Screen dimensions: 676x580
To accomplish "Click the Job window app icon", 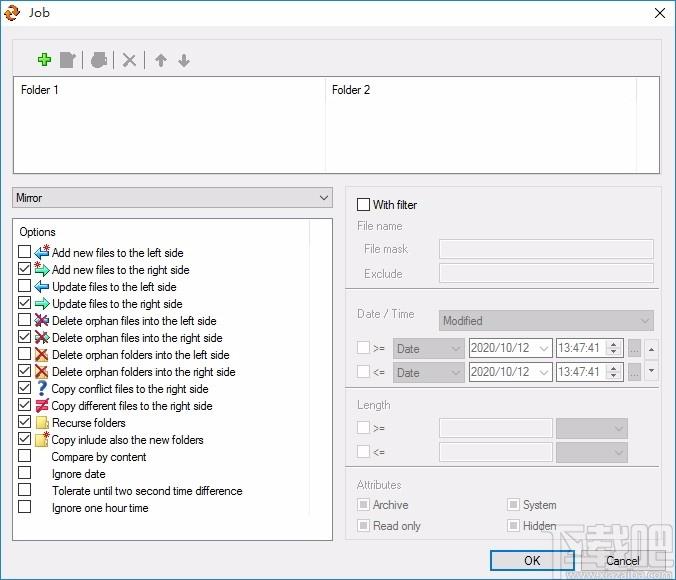I will [12, 13].
